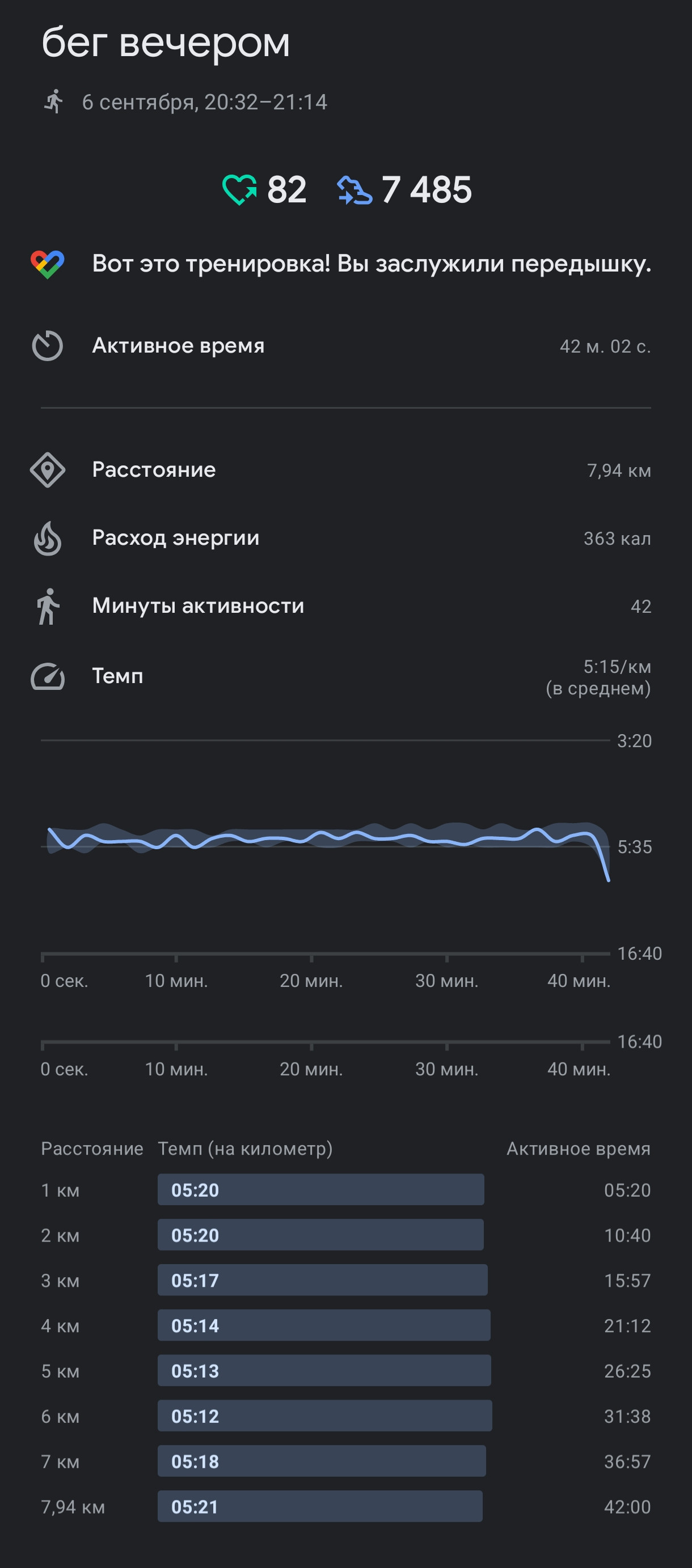The height and width of the screenshot is (1568, 692).
Task: Tap the speedometer icon for Темп
Action: (48, 677)
